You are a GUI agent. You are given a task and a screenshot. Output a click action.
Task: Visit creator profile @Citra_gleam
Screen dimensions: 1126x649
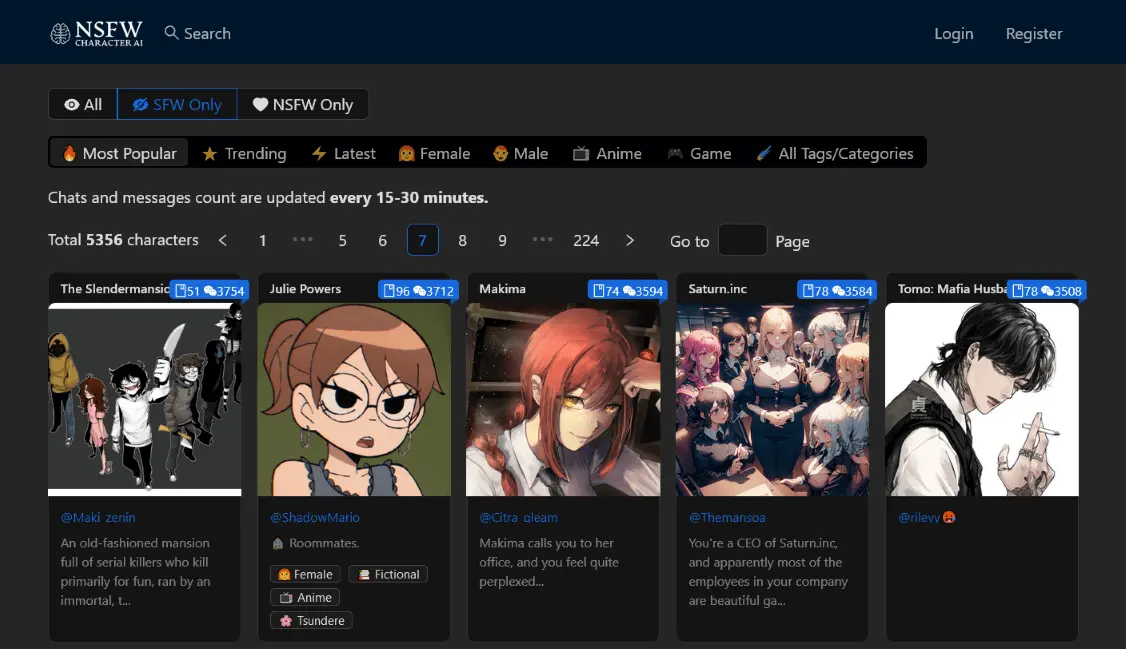518,518
